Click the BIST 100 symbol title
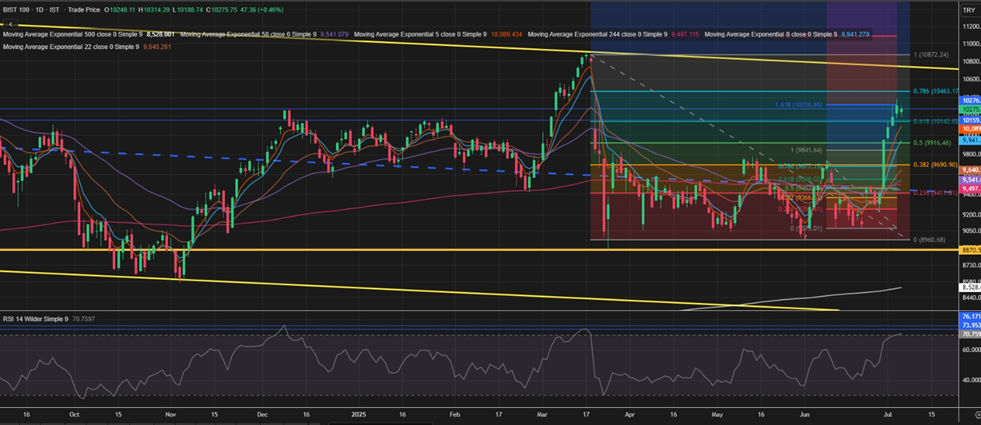This screenshot has width=981, height=425. coord(22,9)
